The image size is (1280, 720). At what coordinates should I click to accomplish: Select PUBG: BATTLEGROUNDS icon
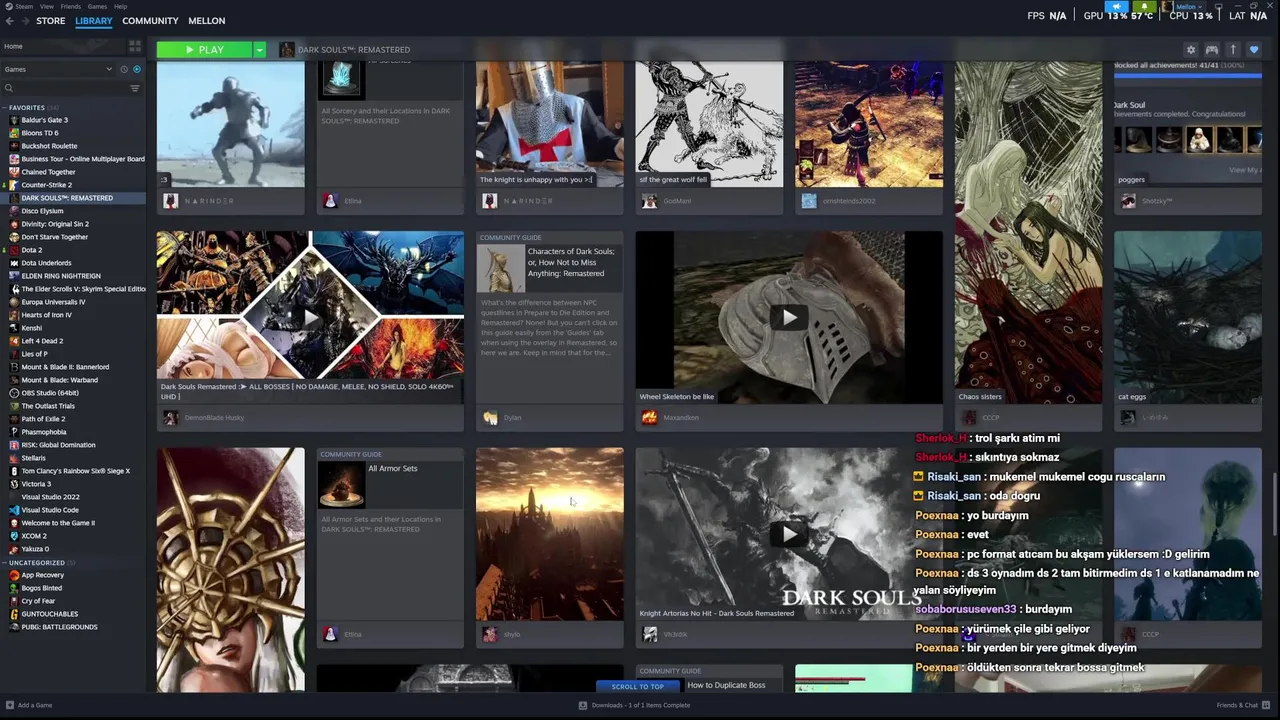tap(13, 627)
